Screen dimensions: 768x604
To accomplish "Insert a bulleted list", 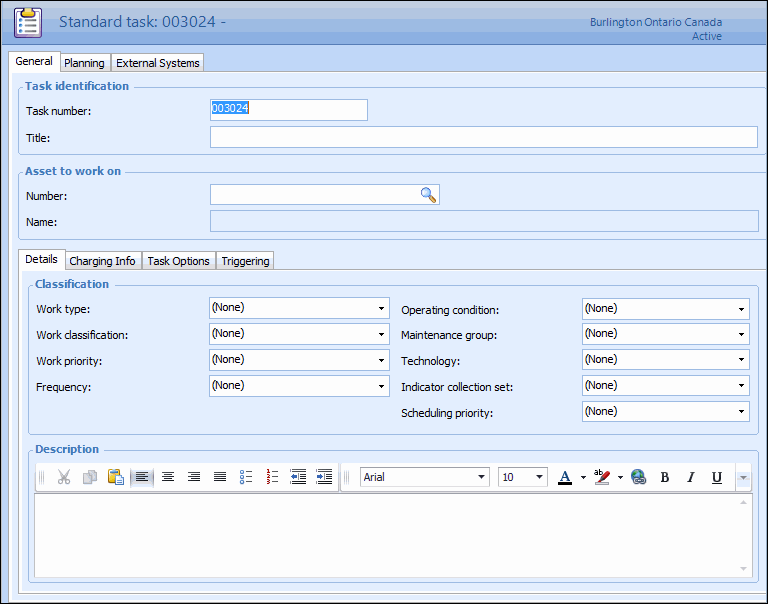I will (246, 477).
